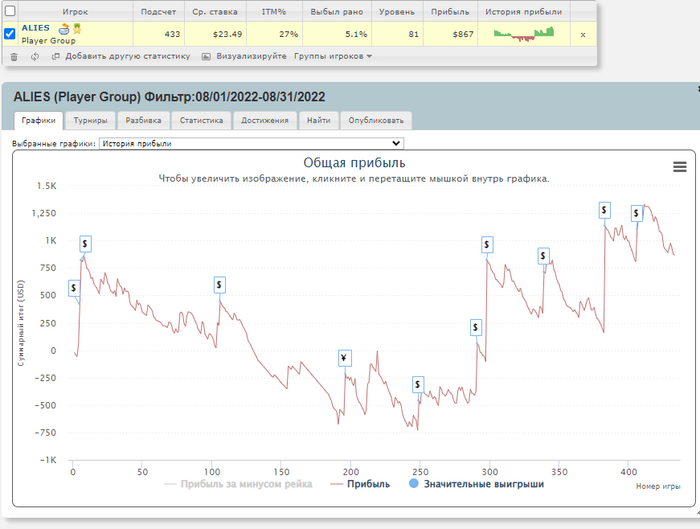Click the $ win marker near game 405
The height and width of the screenshot is (529, 700).
(x=637, y=213)
